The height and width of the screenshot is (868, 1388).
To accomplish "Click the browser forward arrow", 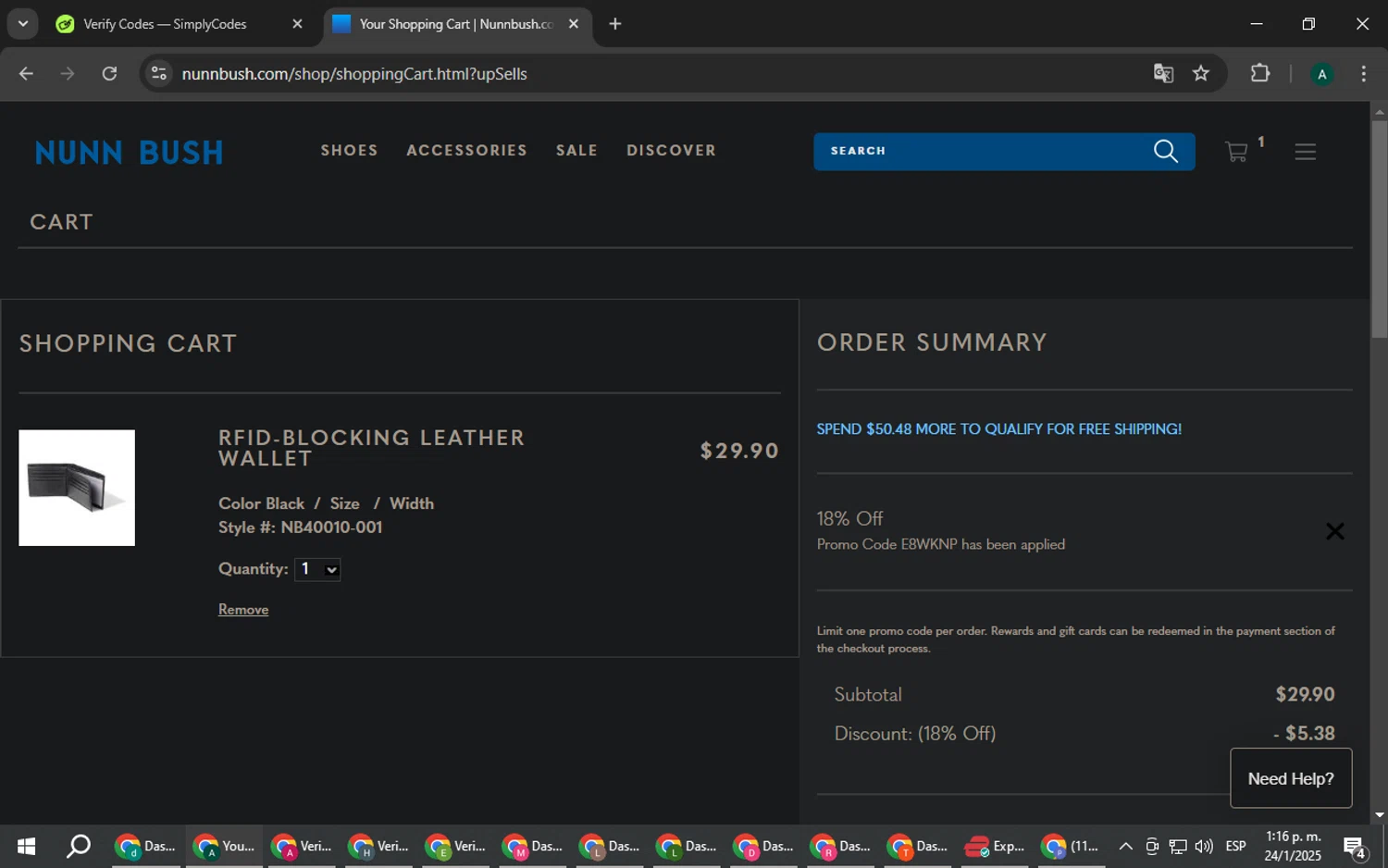I will 68,74.
